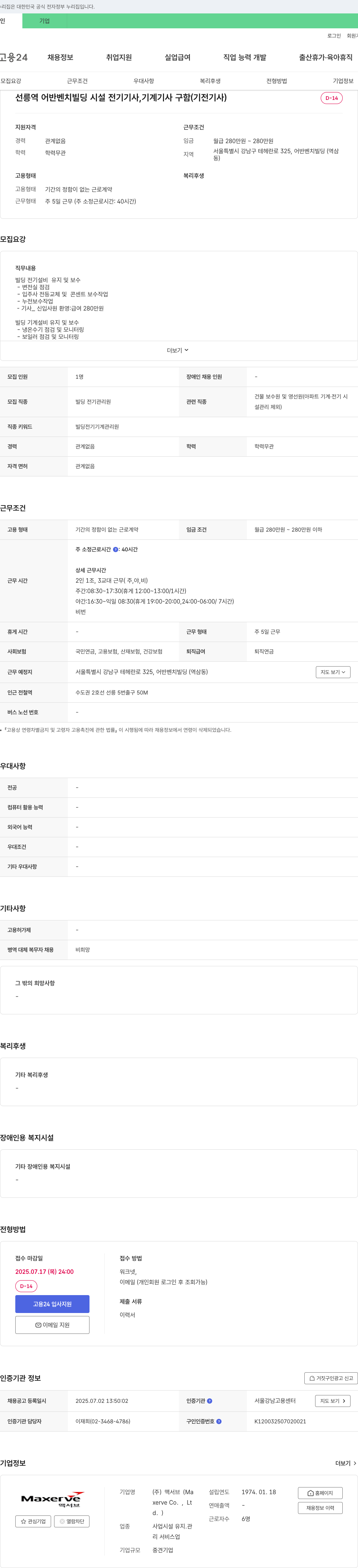358x1568 pixels.
Task: Click the 인증기관 info icon
Action: [x=210, y=1401]
